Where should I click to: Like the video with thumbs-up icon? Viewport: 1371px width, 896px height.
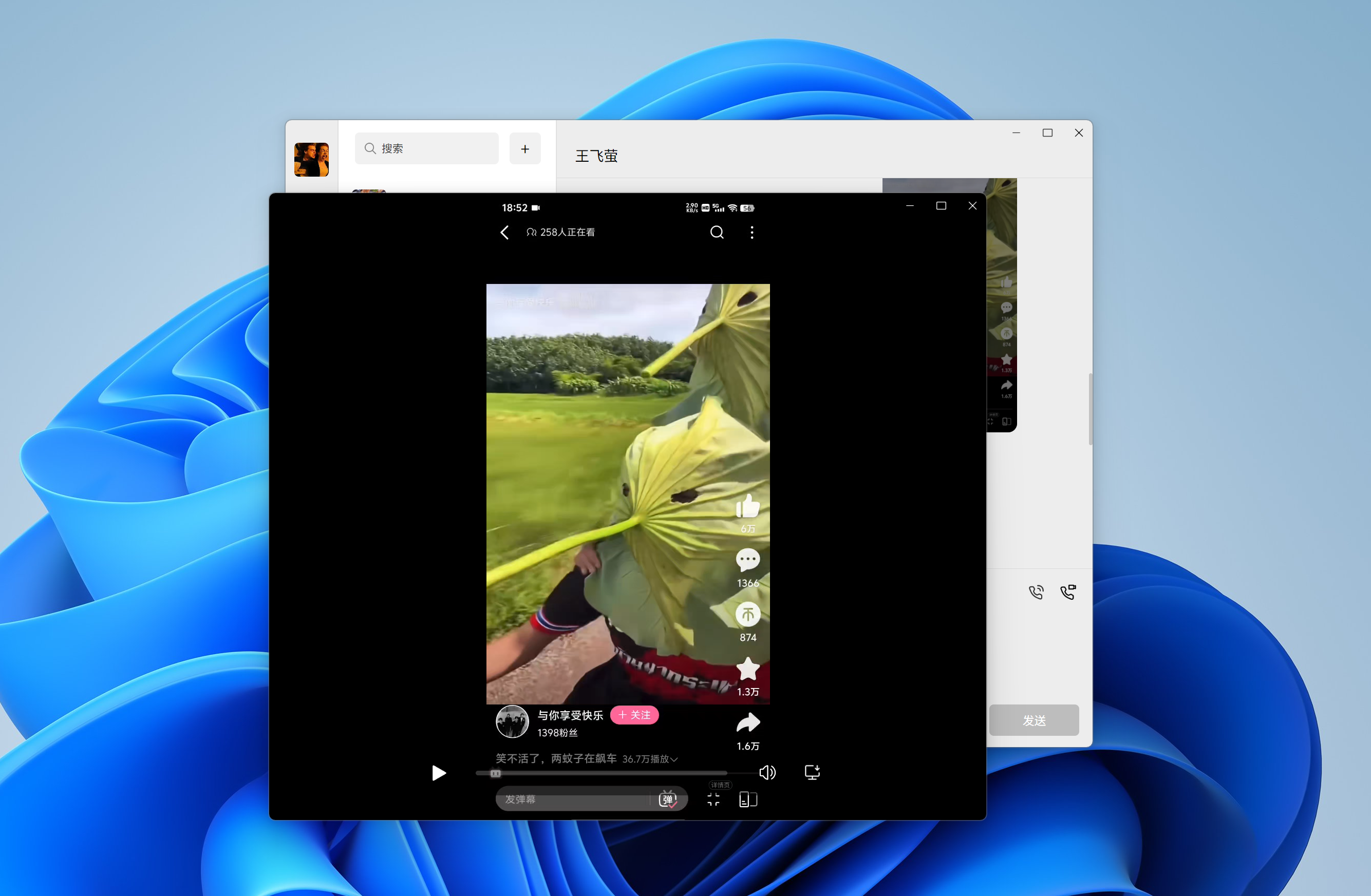click(x=748, y=507)
